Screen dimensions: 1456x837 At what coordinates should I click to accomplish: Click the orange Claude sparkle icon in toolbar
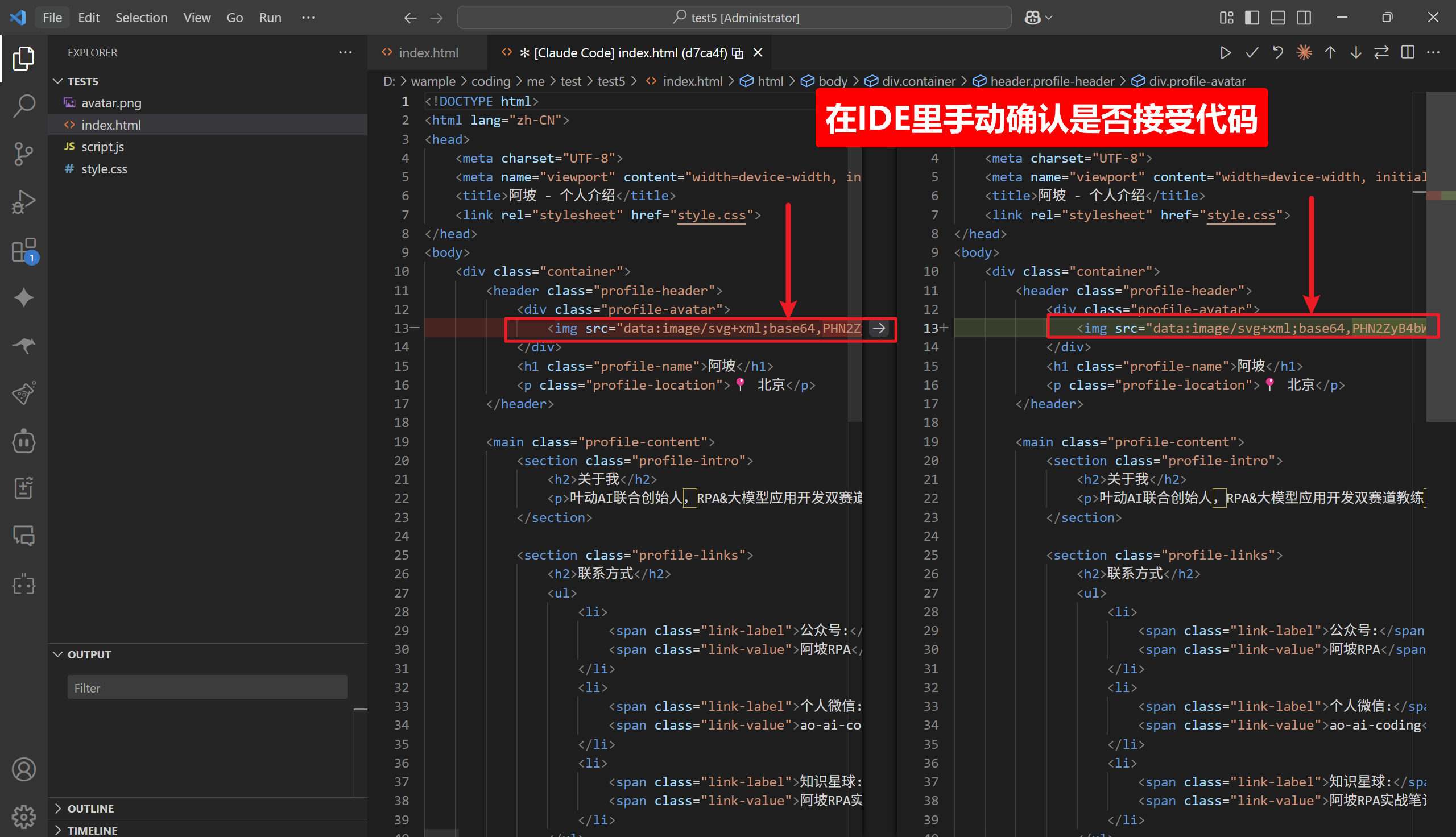point(1304,52)
